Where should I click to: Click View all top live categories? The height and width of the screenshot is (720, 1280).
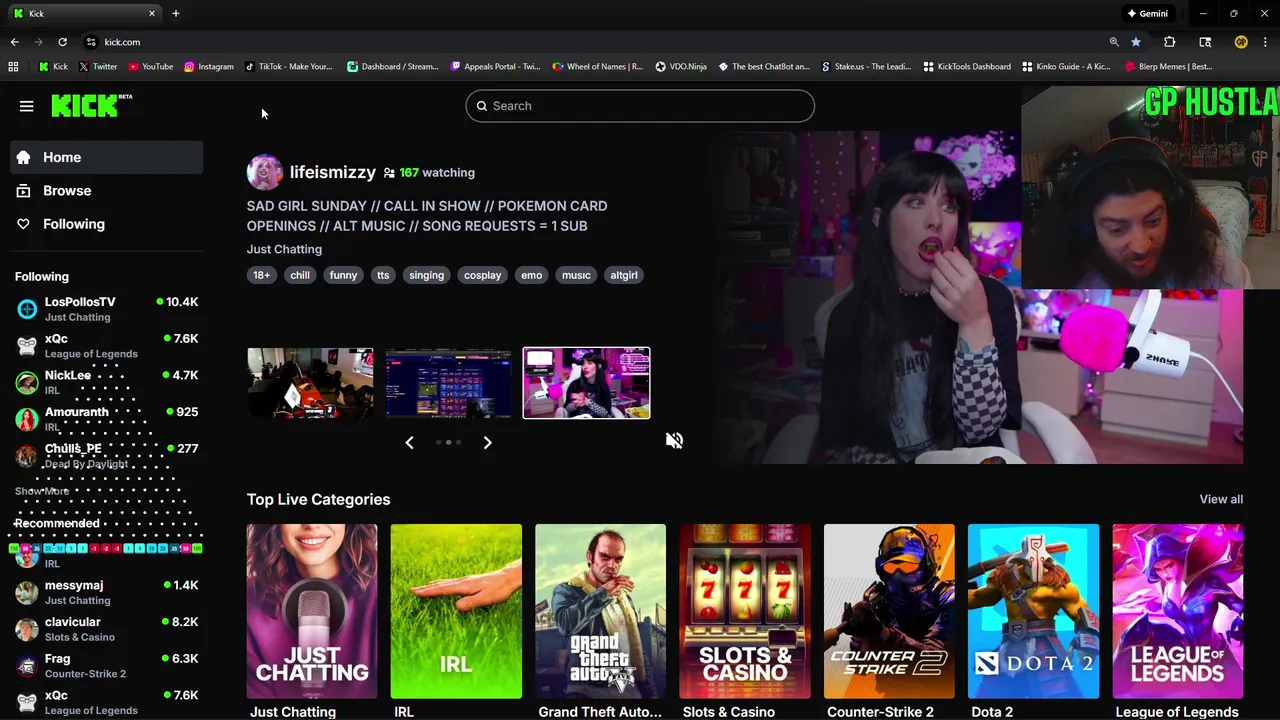[1221, 499]
